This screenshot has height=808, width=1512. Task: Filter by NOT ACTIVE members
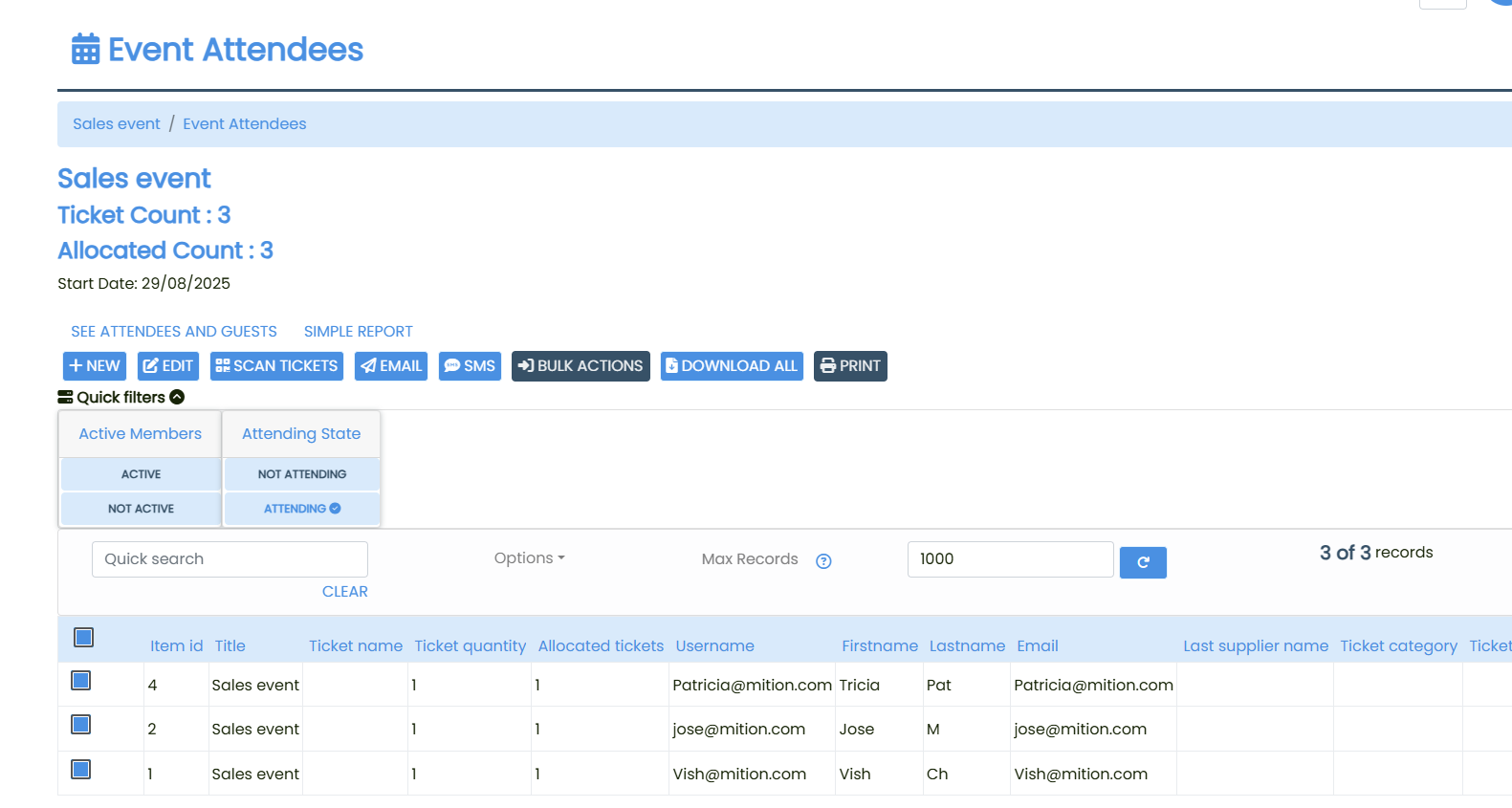coord(141,509)
